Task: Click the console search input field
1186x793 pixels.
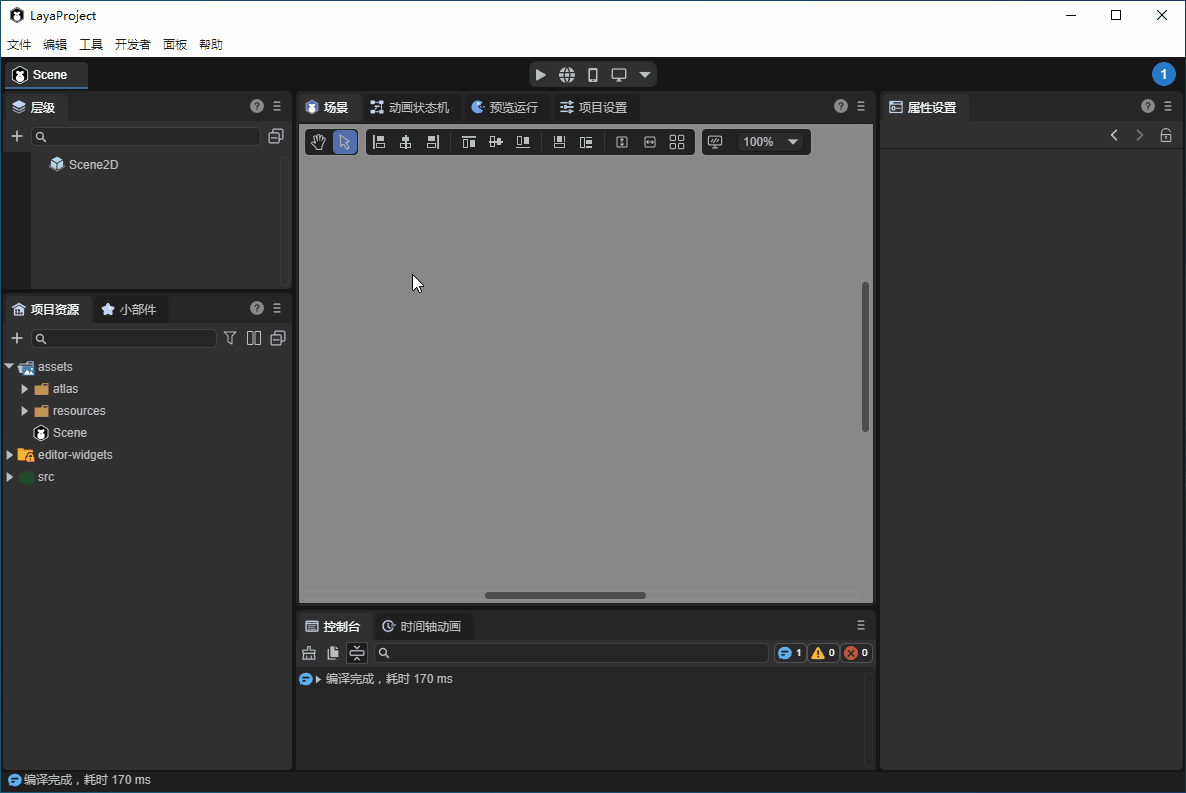Action: pos(575,653)
